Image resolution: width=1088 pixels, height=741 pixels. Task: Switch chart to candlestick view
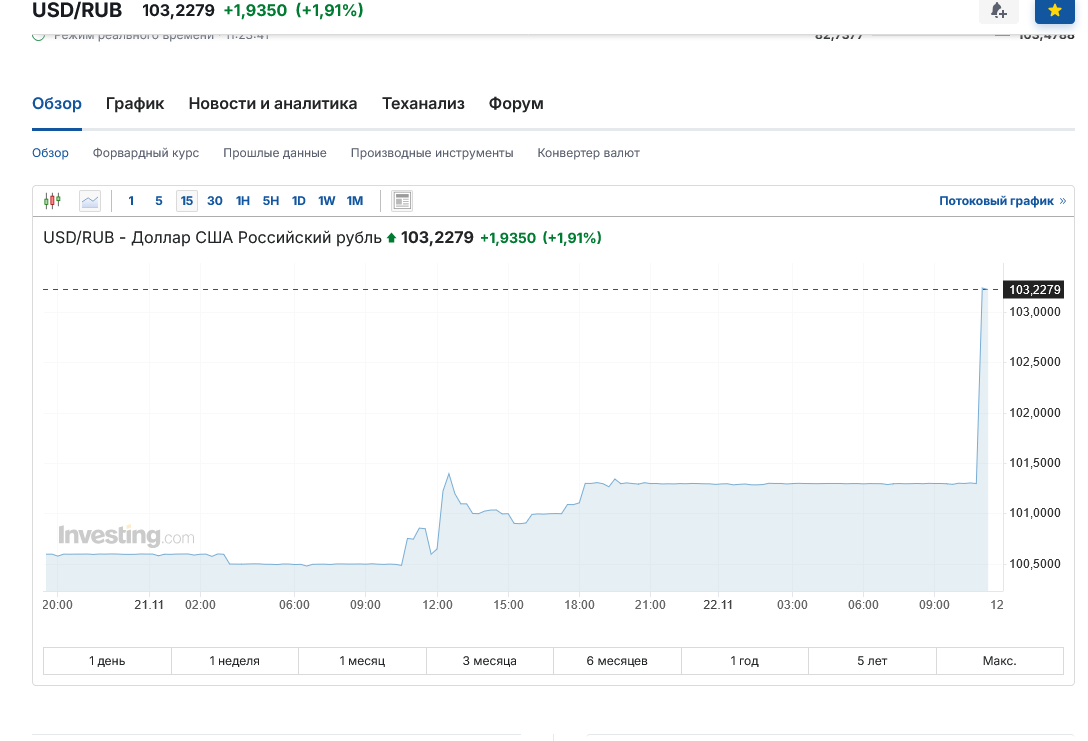click(52, 201)
